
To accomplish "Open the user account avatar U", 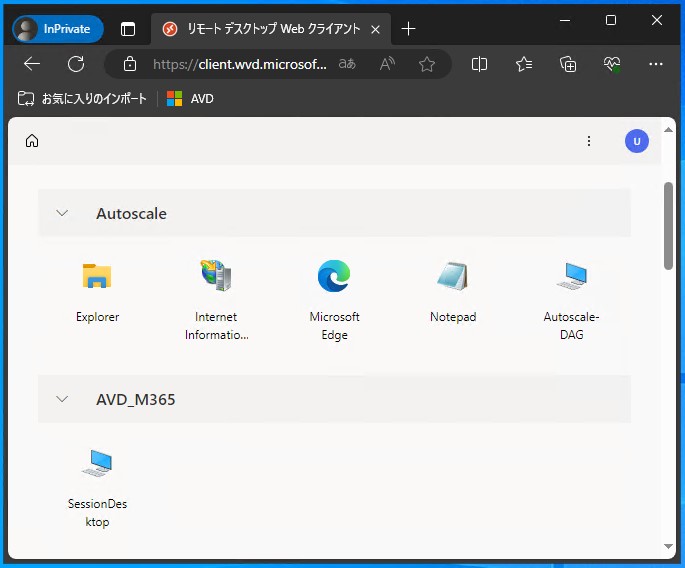I will (637, 141).
